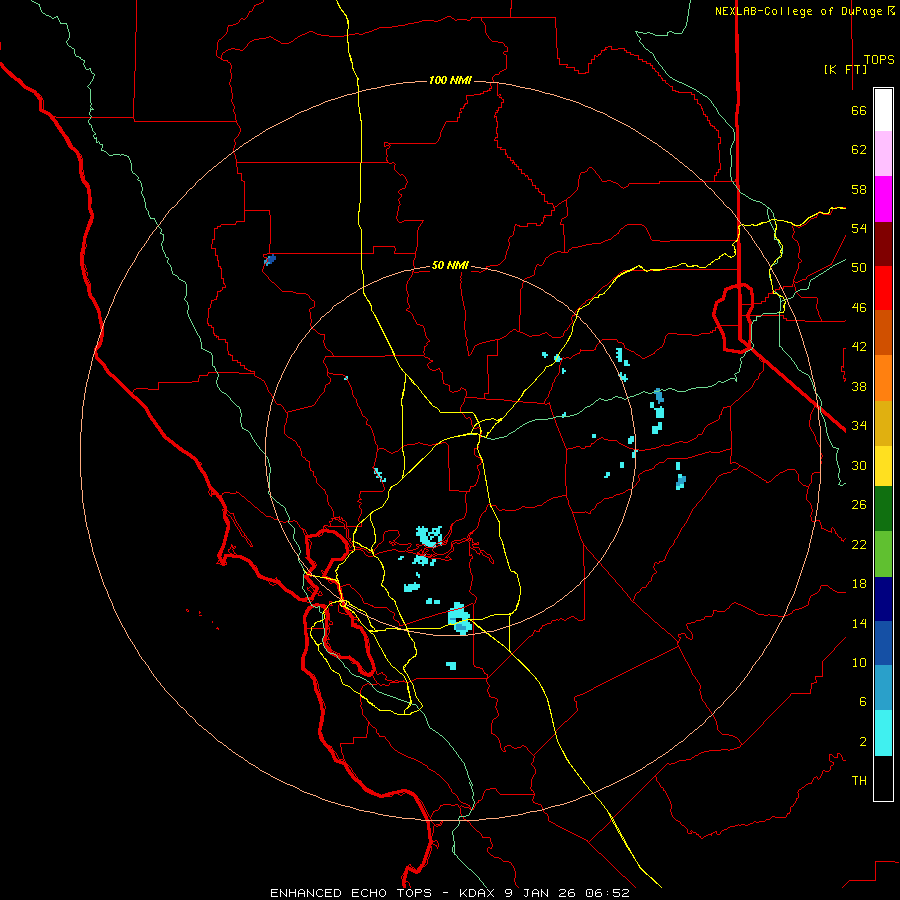
Task: Click the yellow 30 K FT legend swatch
Action: click(x=883, y=466)
